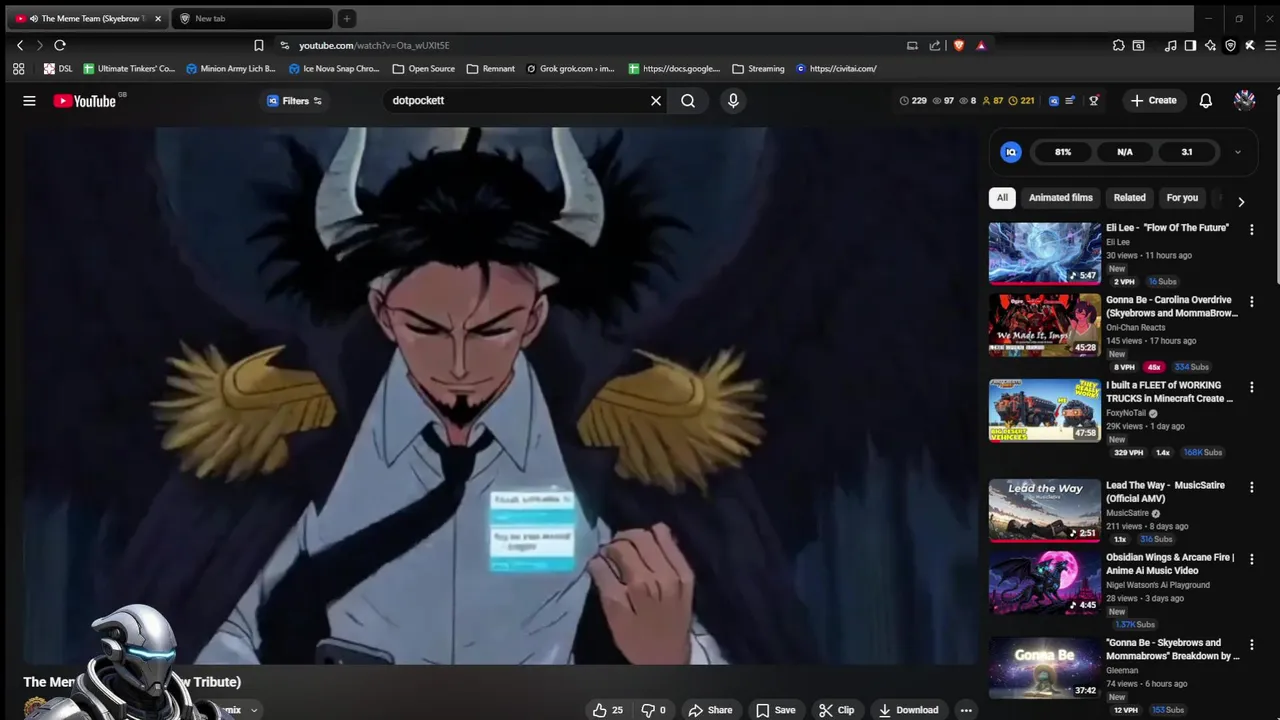This screenshot has height=720, width=1280.
Task: Open the Ultimate Tinkers' bookmark
Action: pos(129,69)
